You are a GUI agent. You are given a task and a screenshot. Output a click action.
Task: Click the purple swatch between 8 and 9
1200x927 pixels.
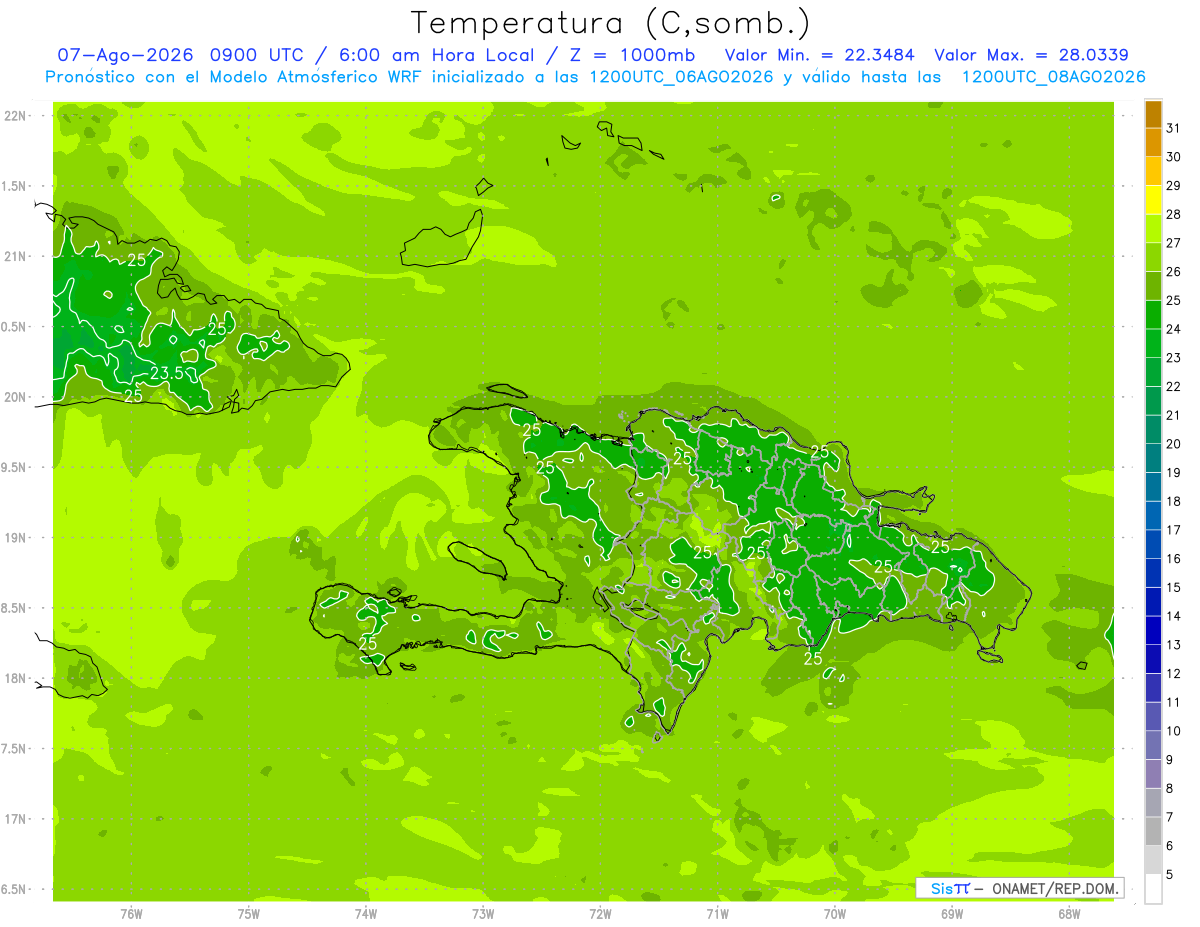pyautogui.click(x=1153, y=775)
